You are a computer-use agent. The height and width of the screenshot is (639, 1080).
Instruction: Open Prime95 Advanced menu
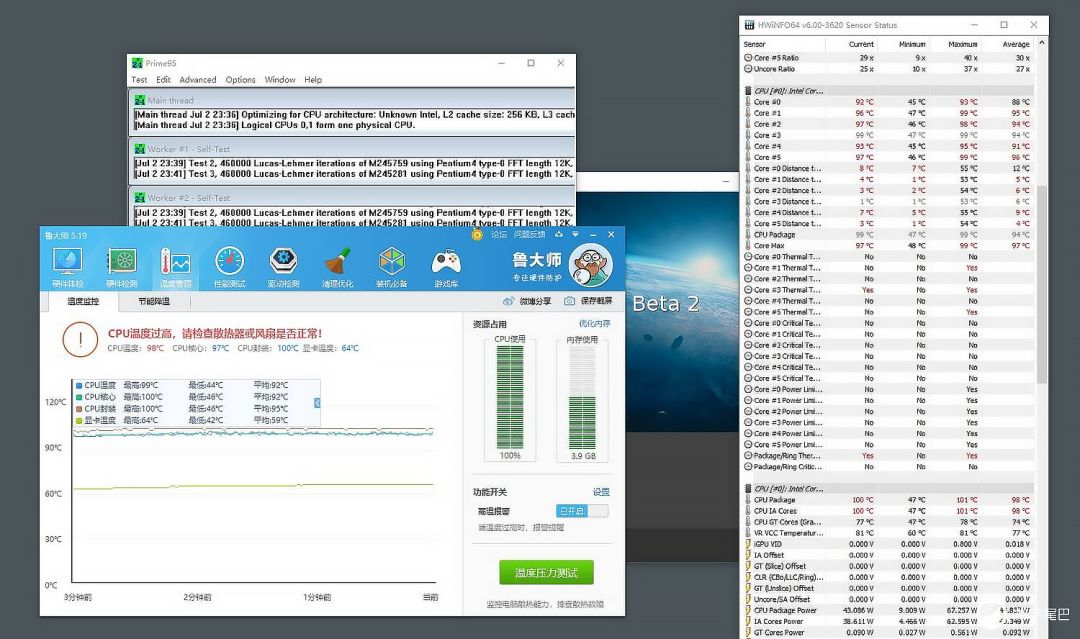coord(198,80)
